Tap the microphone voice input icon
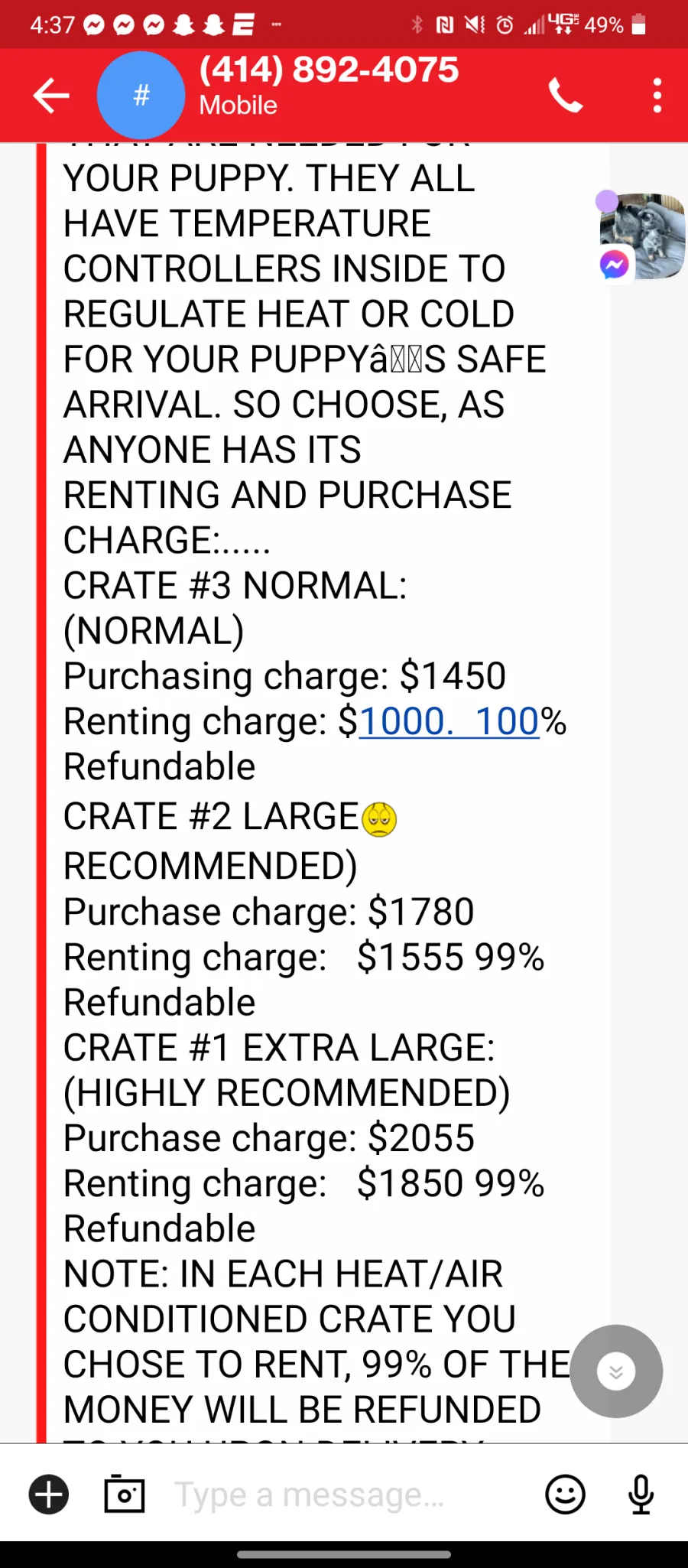Image resolution: width=688 pixels, height=1568 pixels. [641, 1495]
